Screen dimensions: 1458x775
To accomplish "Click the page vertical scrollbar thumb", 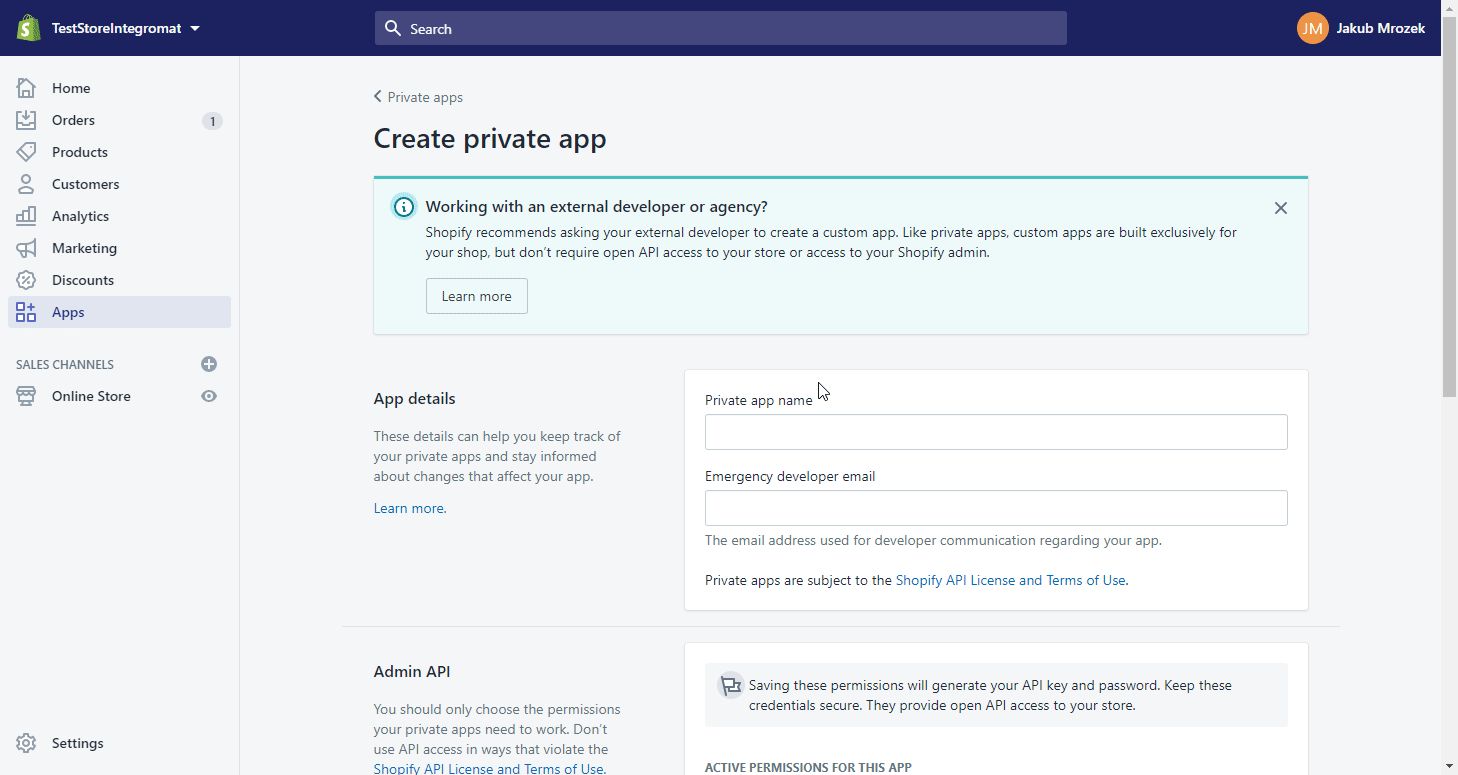I will pyautogui.click(x=1449, y=207).
